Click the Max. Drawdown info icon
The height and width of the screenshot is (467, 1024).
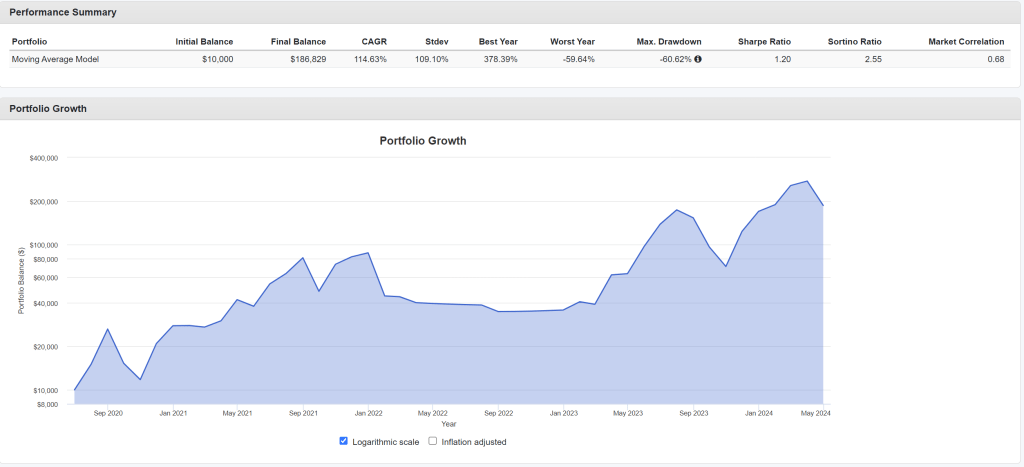tap(698, 60)
